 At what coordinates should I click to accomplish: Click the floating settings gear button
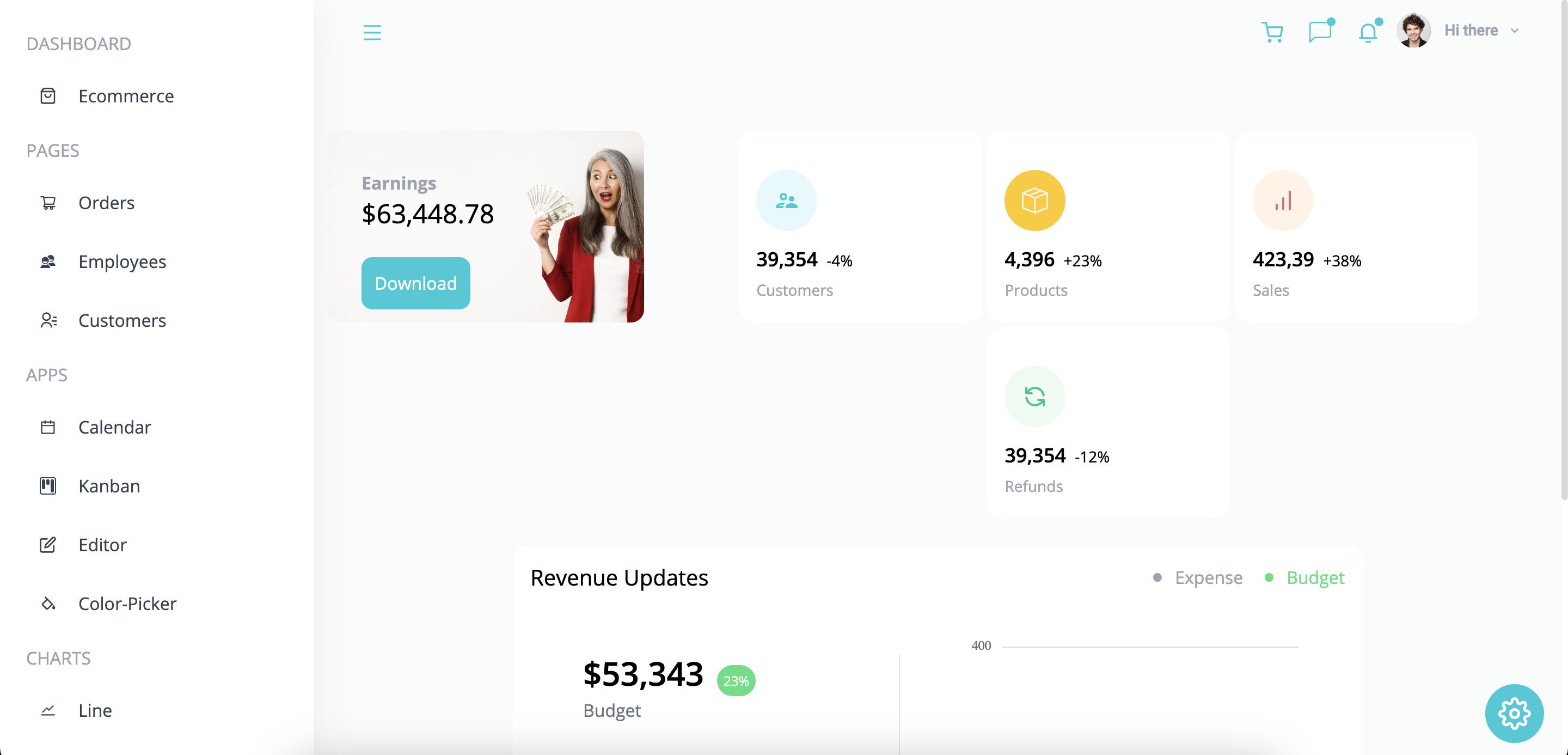(1514, 713)
